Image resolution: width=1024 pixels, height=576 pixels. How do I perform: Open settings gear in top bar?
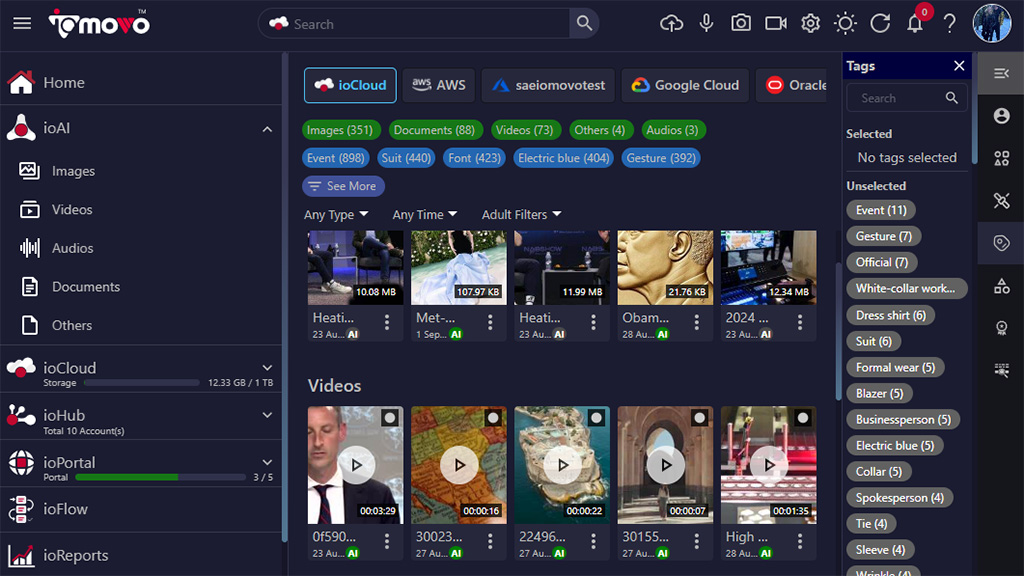click(x=810, y=24)
